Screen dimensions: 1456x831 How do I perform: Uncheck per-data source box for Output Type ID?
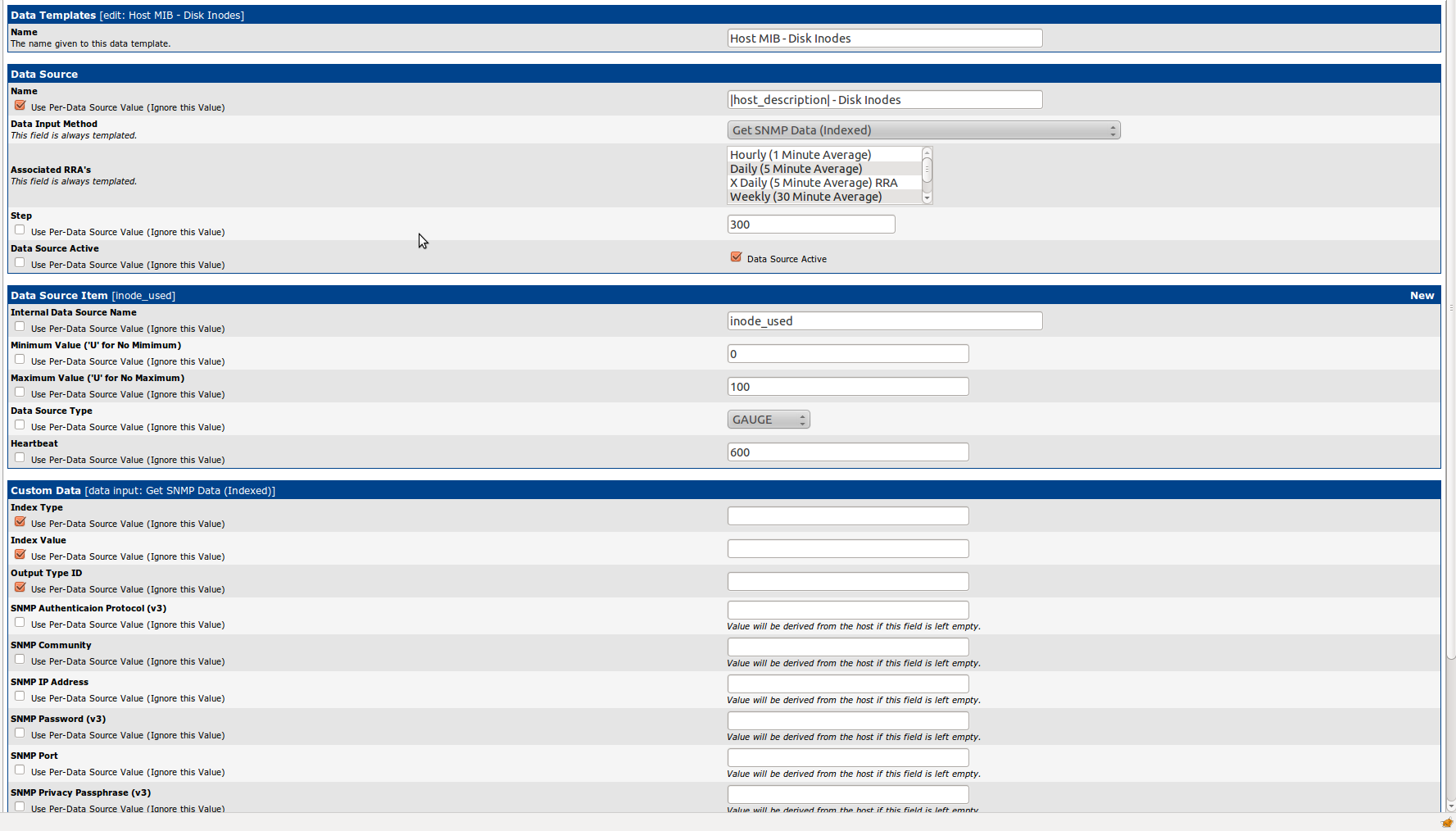(20, 588)
